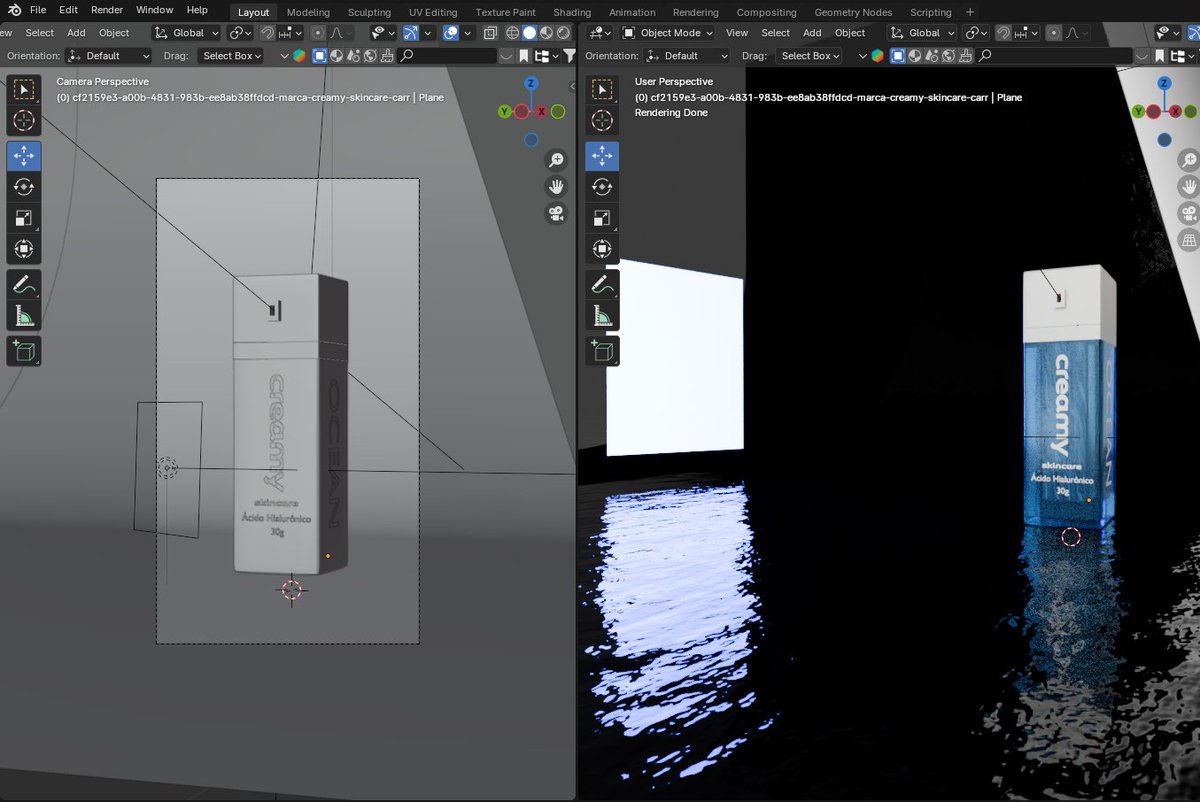
Task: Open Drag Select Box dropdown in right viewport
Action: click(x=808, y=56)
